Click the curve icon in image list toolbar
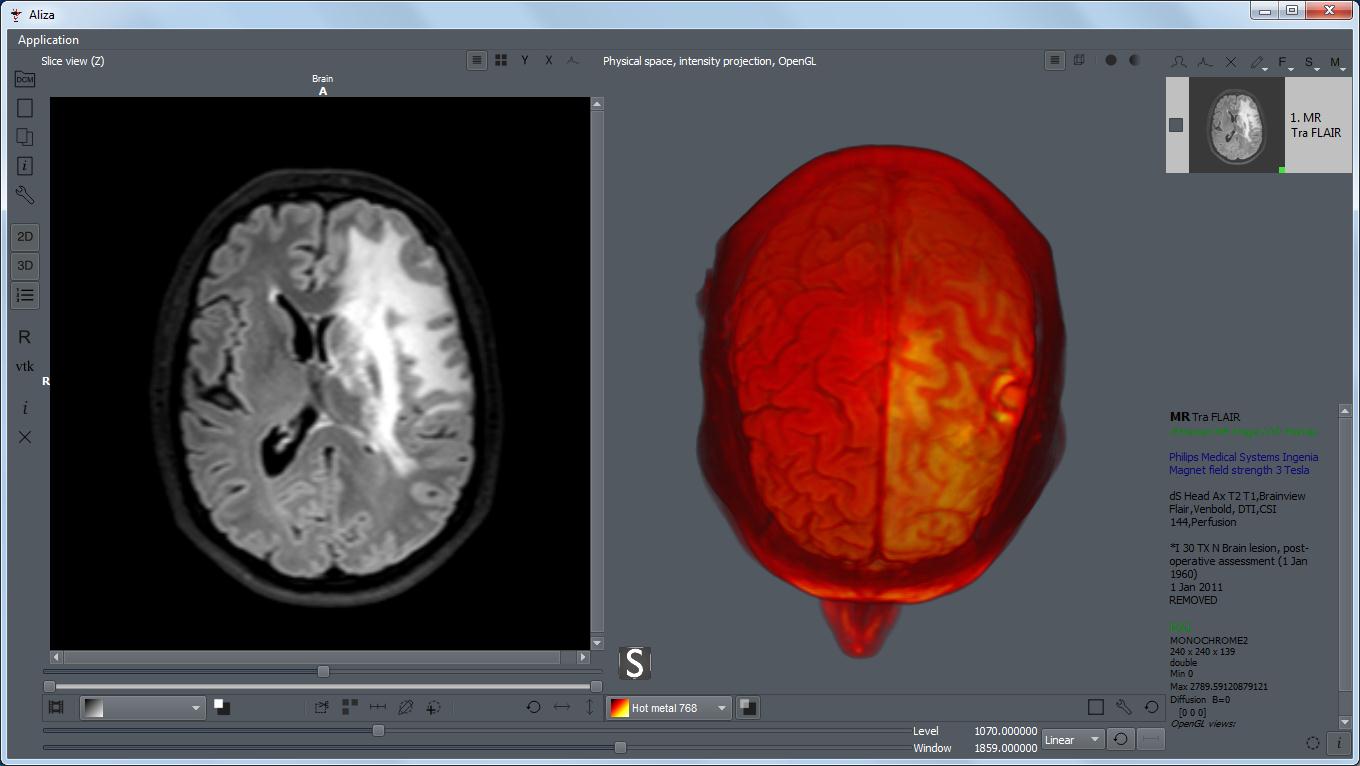Image resolution: width=1360 pixels, height=766 pixels. (1205, 62)
